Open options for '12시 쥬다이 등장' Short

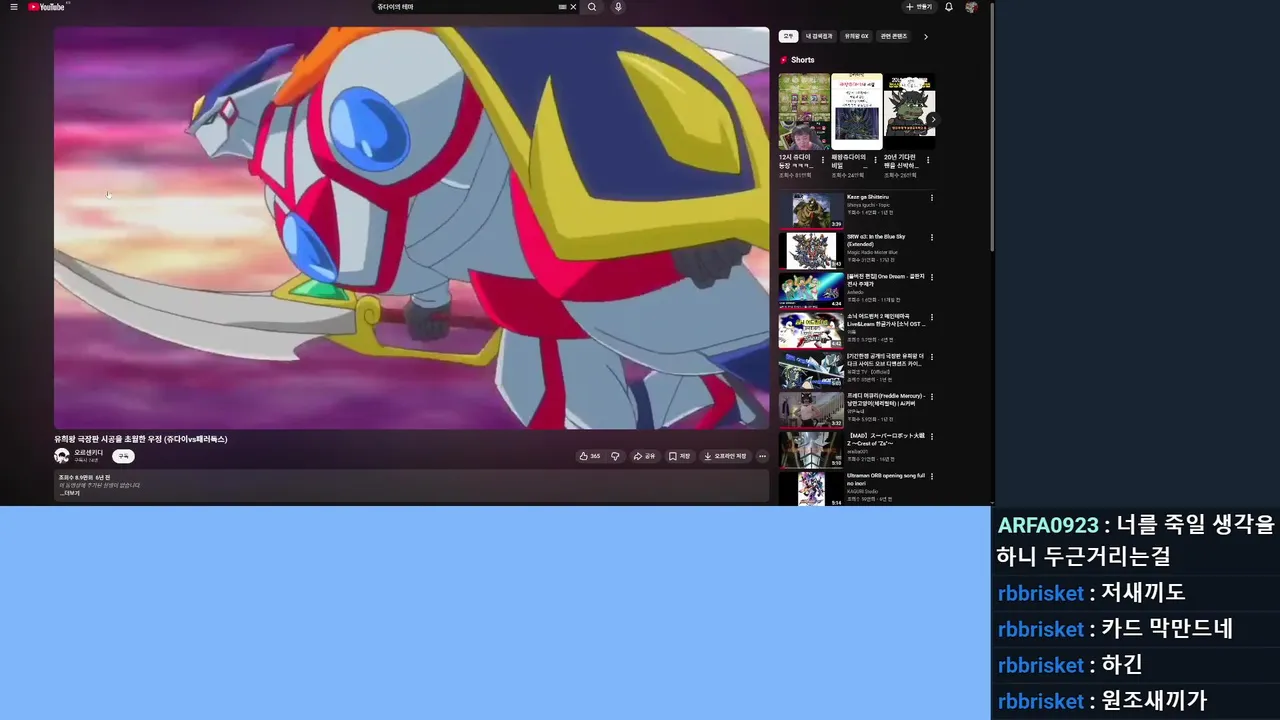[x=823, y=160]
